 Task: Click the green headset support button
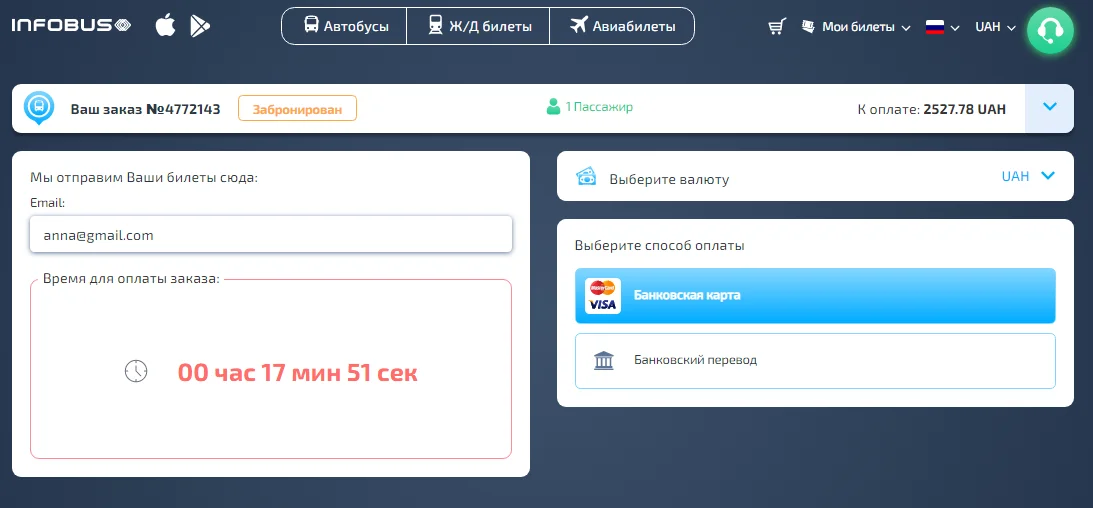pyautogui.click(x=1050, y=30)
